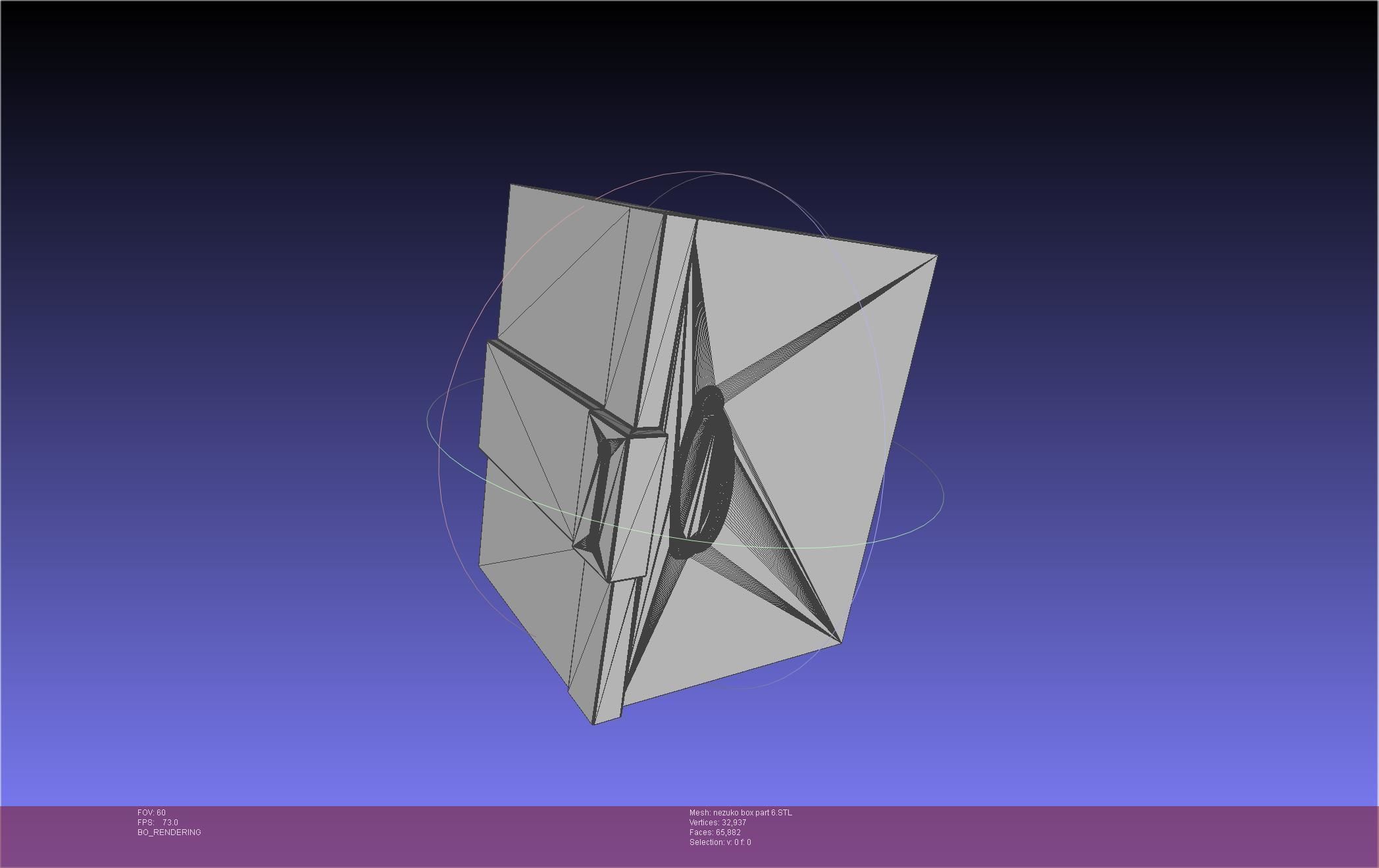Click the BO_RENDERING status label
The width and height of the screenshot is (1379, 868).
point(169,832)
